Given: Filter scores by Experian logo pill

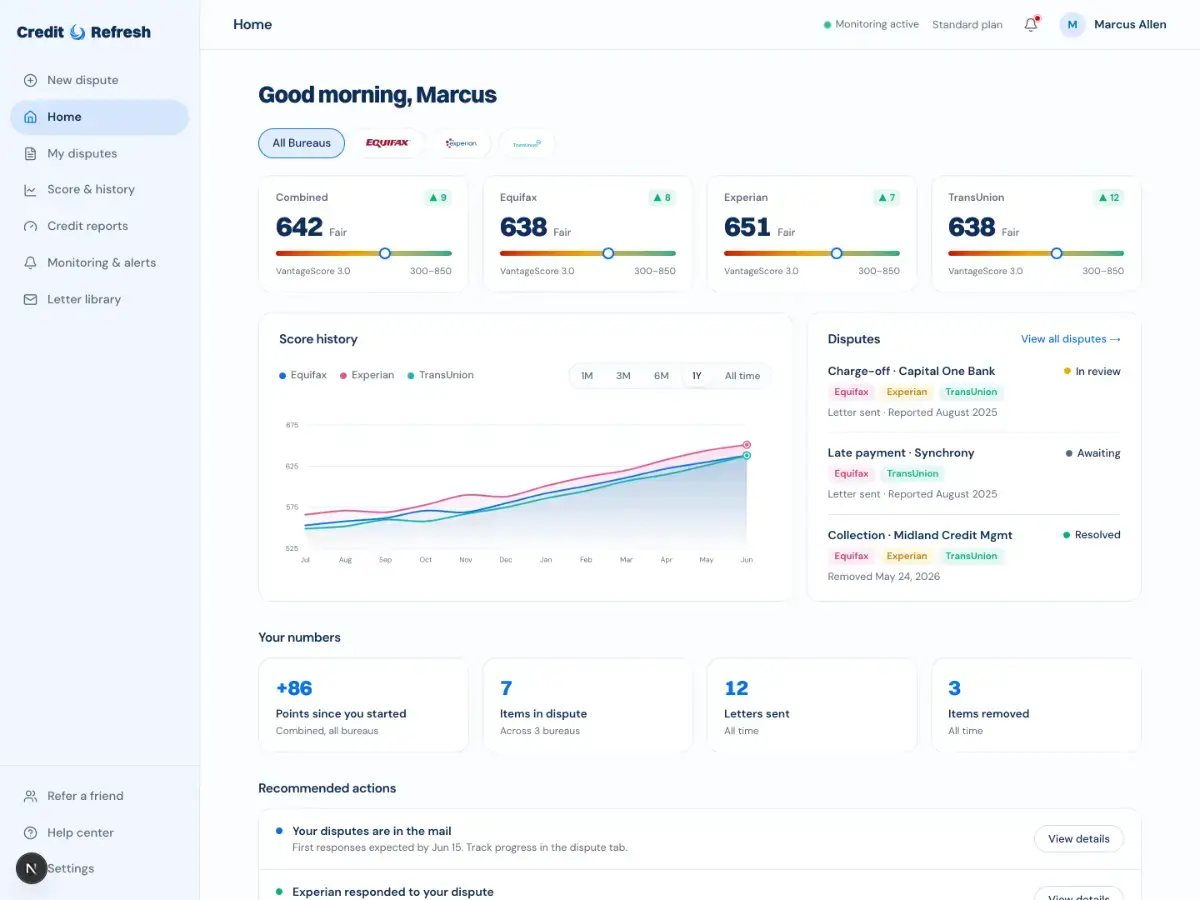Looking at the screenshot, I should coord(461,143).
